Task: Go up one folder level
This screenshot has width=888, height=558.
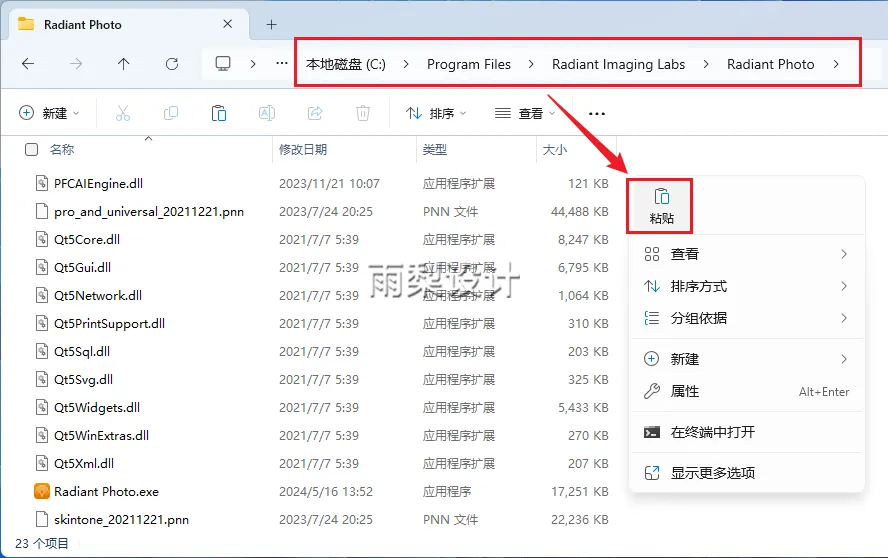Action: point(123,64)
